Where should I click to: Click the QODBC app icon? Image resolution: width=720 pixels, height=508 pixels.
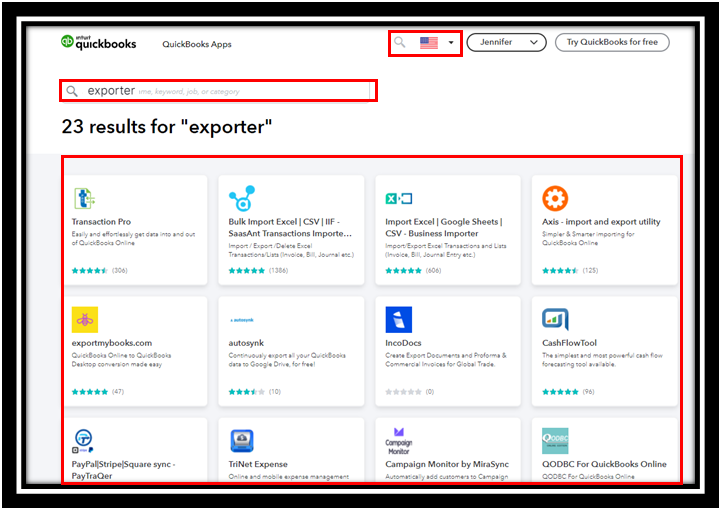(555, 441)
